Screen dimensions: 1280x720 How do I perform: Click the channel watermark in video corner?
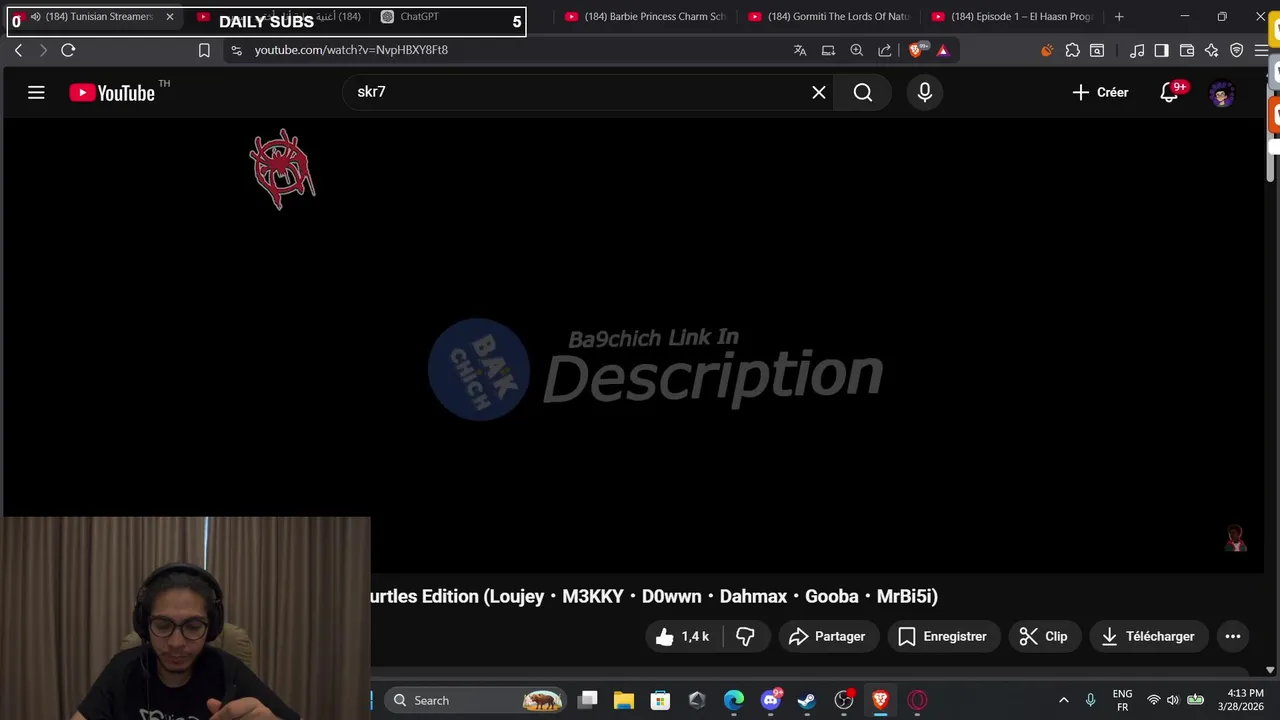coord(1236,538)
